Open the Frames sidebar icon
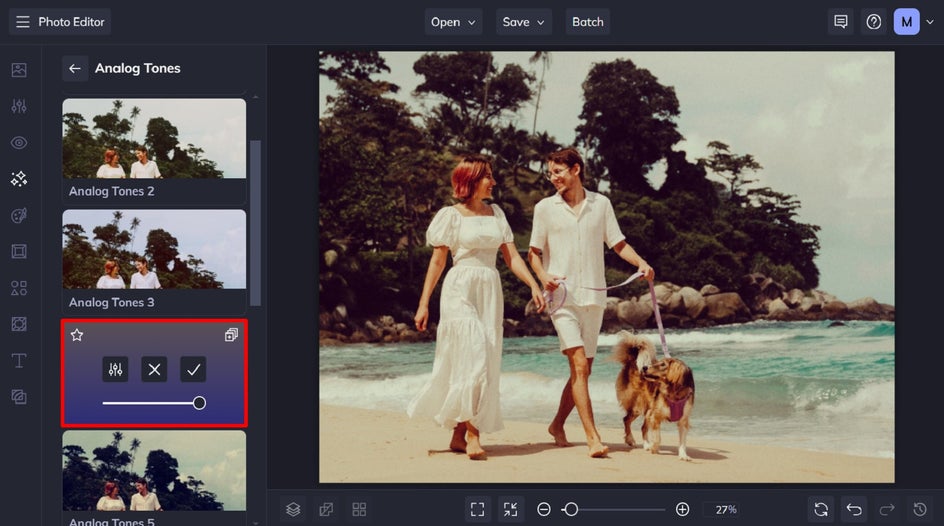The height and width of the screenshot is (526, 944). pyautogui.click(x=19, y=252)
